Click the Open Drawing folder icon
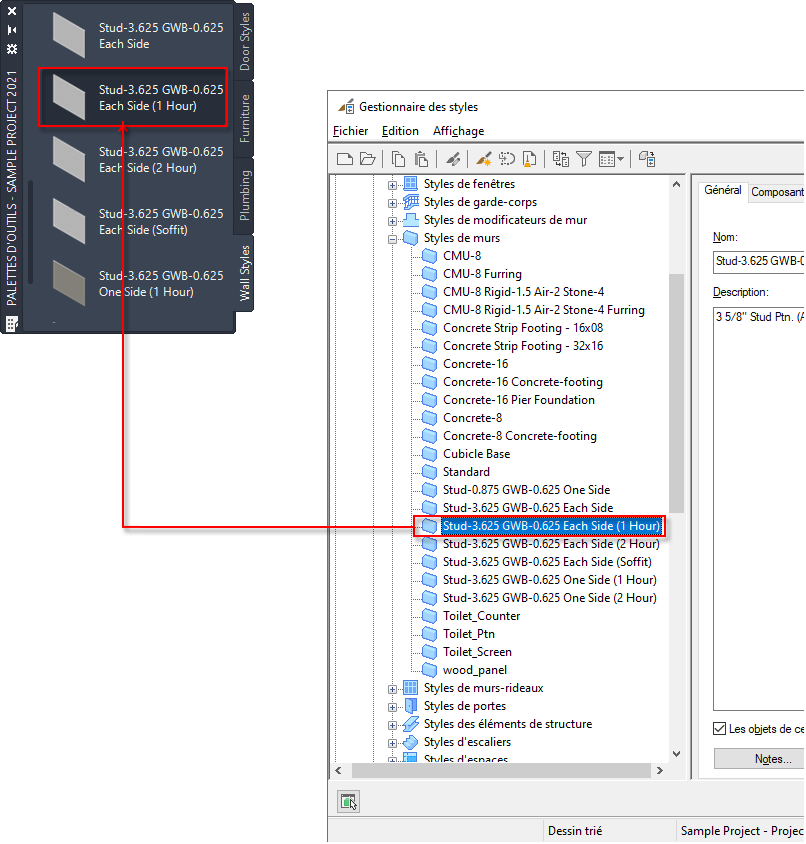The height and width of the screenshot is (844, 806). pos(368,159)
